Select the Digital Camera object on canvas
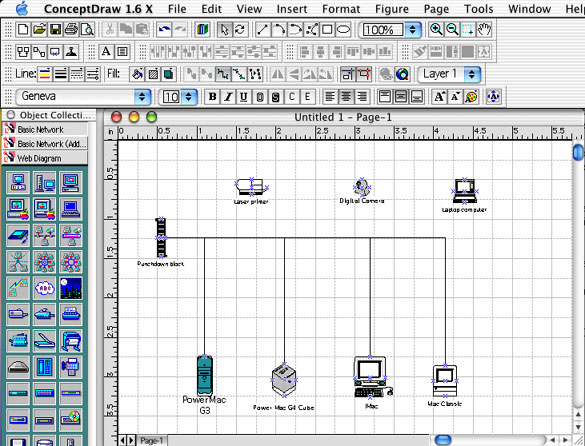Viewport: 585px width, 446px height. pos(362,187)
